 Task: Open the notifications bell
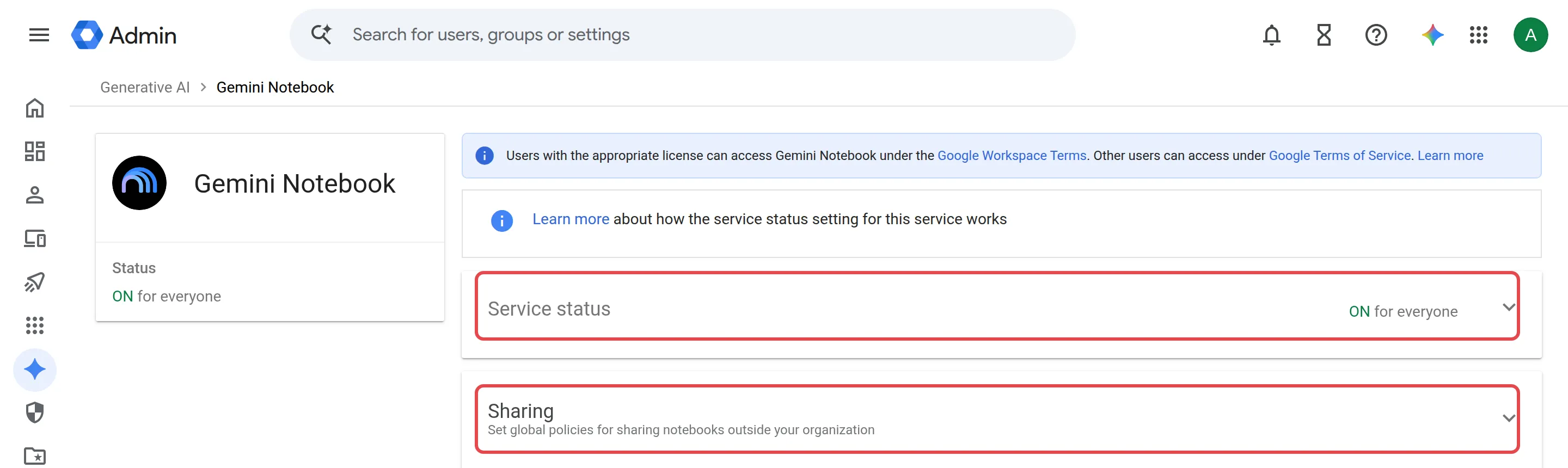[1271, 35]
